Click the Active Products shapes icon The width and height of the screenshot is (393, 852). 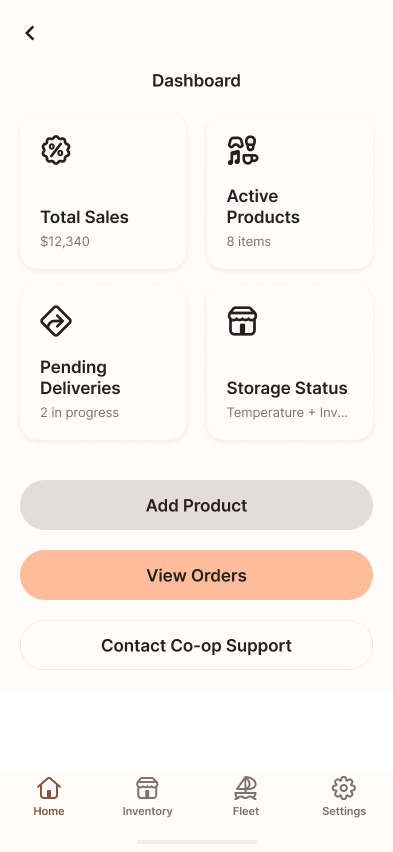click(242, 150)
